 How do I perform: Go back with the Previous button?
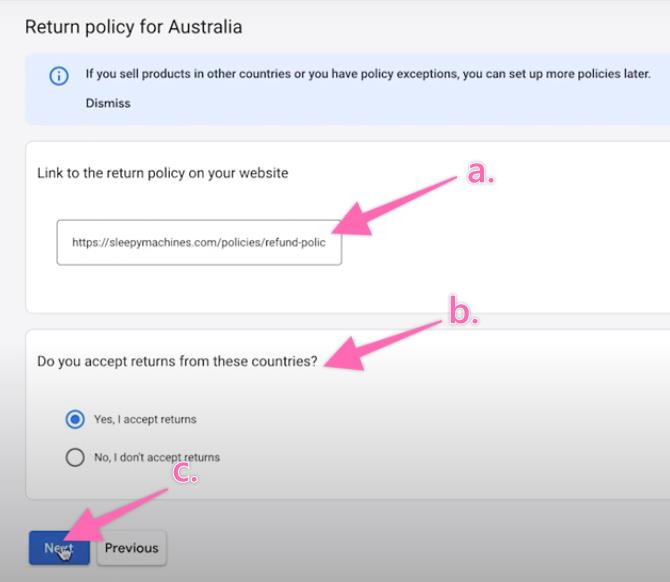[131, 548]
